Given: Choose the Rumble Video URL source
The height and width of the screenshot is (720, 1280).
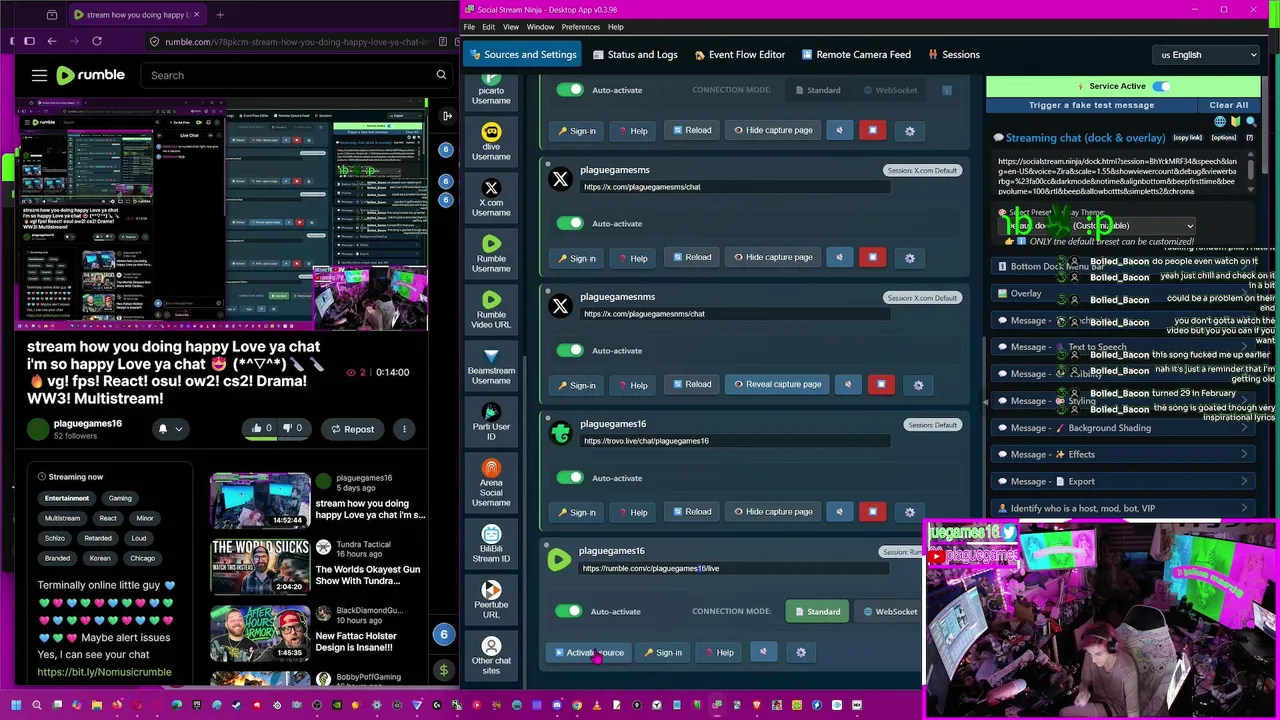Looking at the screenshot, I should (491, 310).
